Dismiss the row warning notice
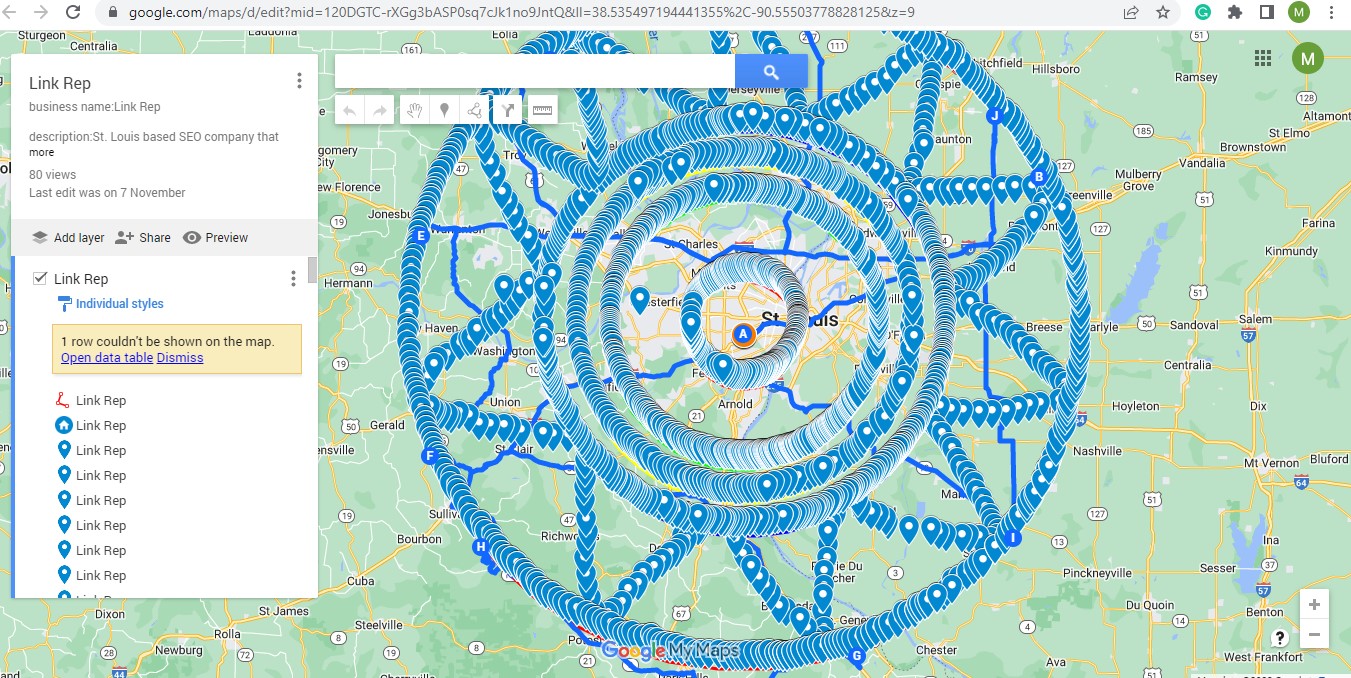The height and width of the screenshot is (678, 1351). coord(180,357)
